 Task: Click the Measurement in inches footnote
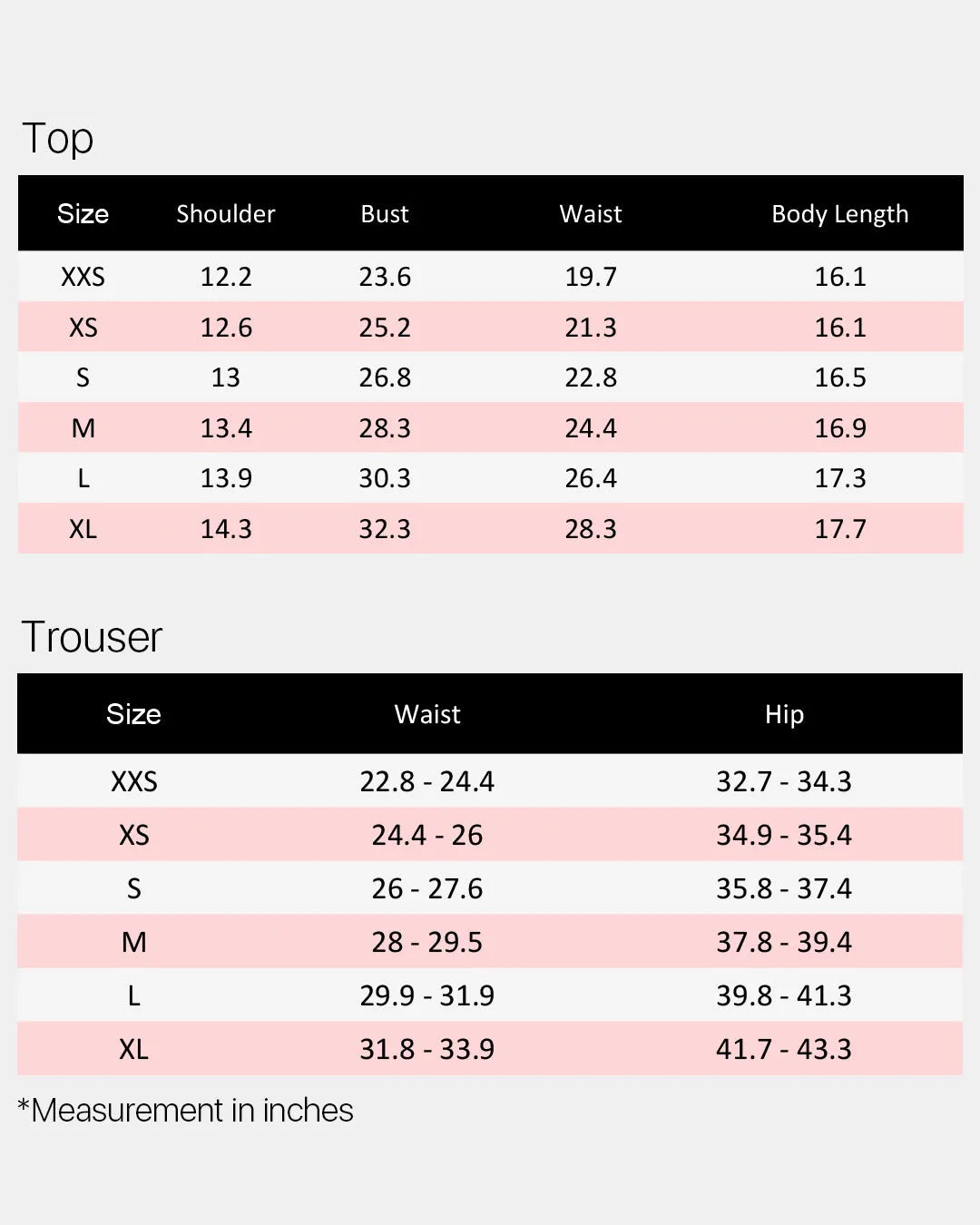[x=185, y=1111]
